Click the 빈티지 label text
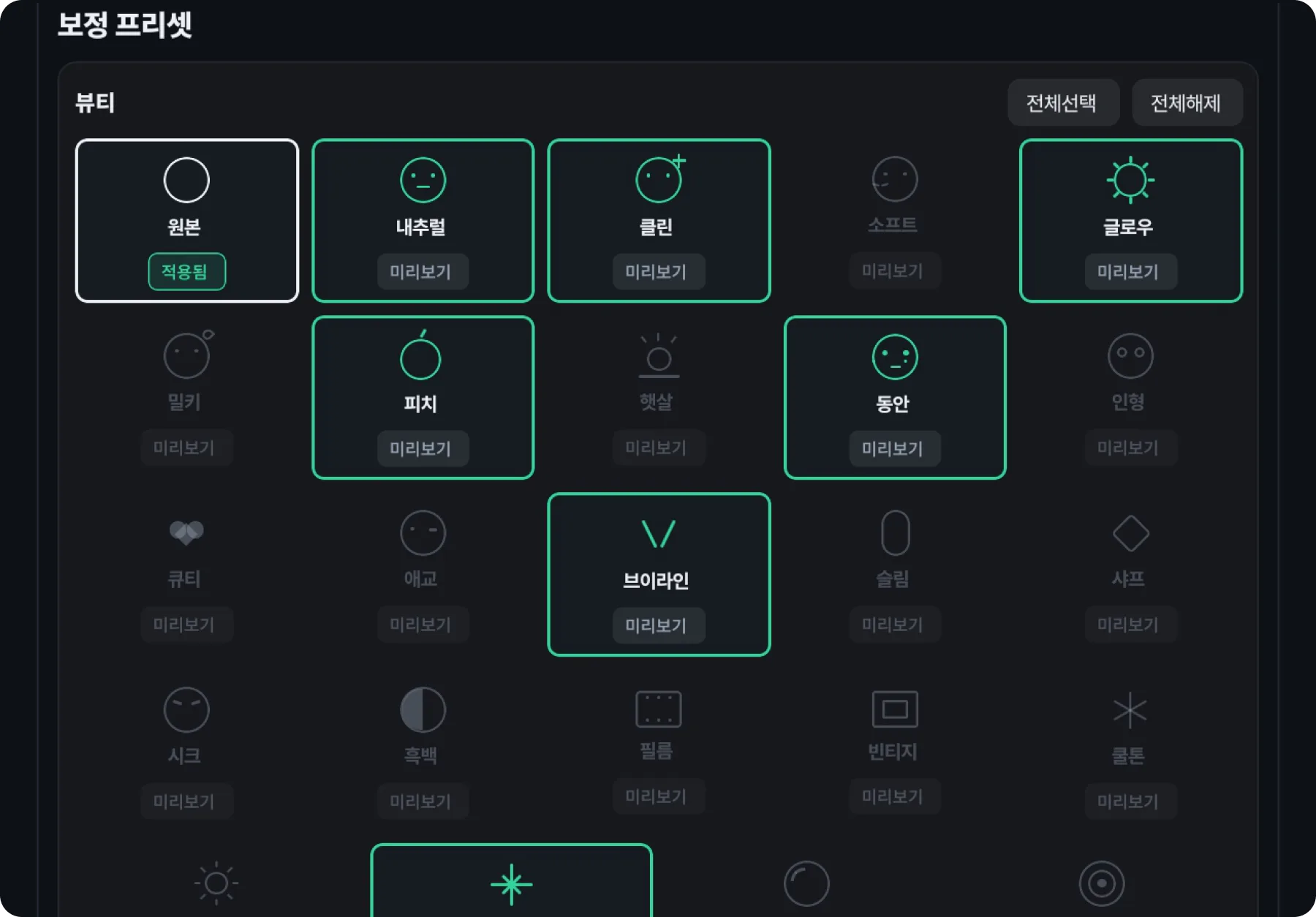Image resolution: width=1316 pixels, height=917 pixels. coord(892,751)
